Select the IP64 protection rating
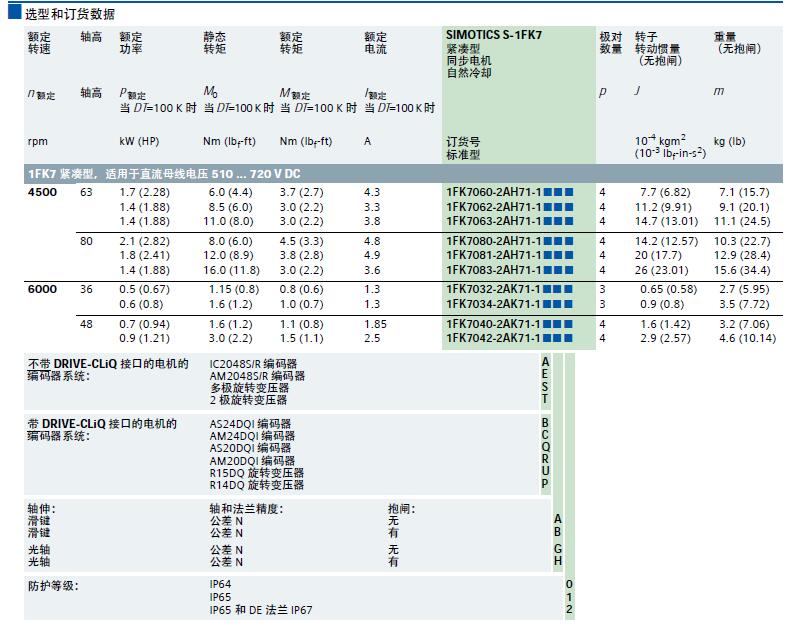Screen dimensions: 810x624 tap(220, 584)
